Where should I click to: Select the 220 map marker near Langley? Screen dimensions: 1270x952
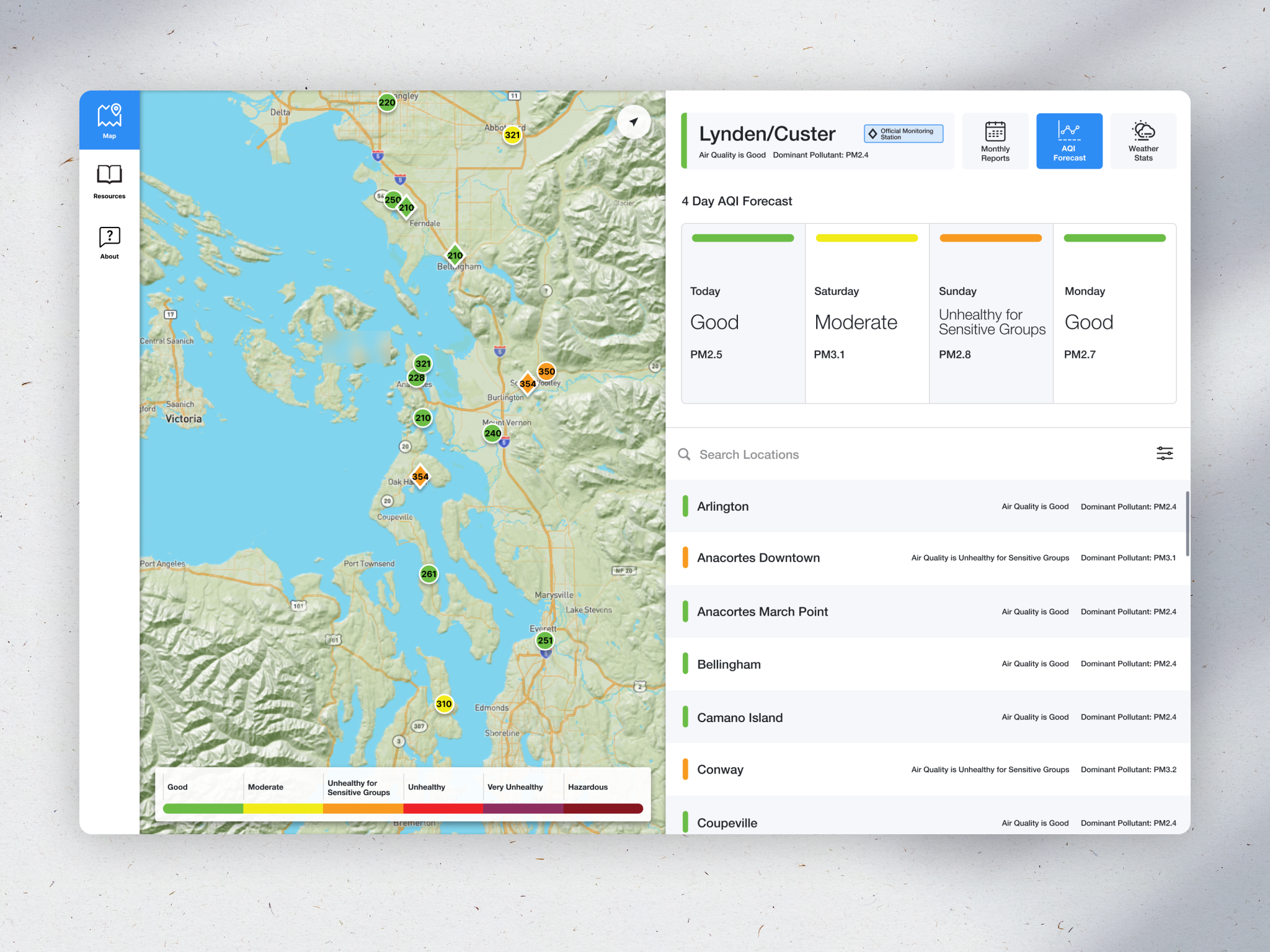pos(387,103)
